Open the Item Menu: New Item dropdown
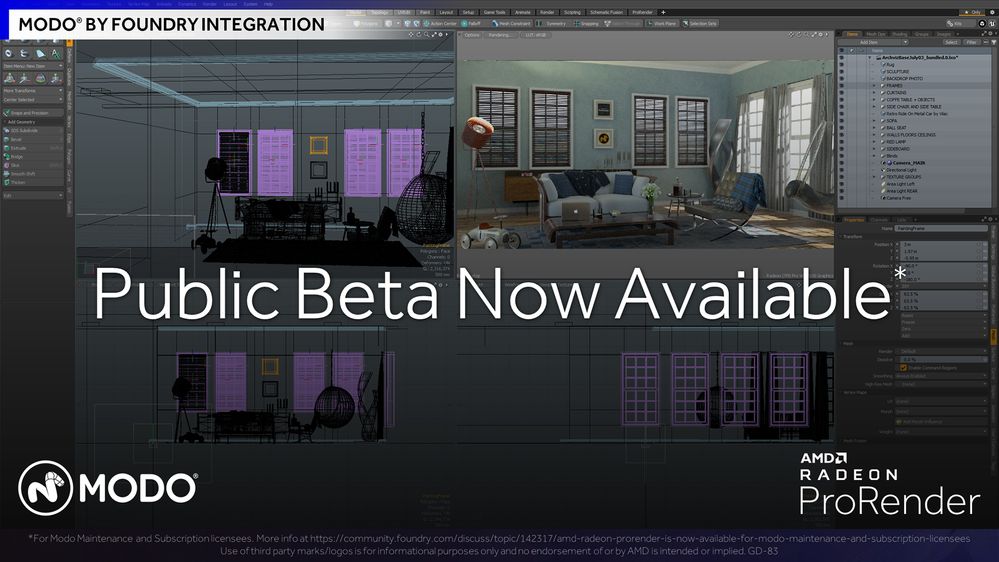Screen dimensions: 999x562 [x=33, y=66]
